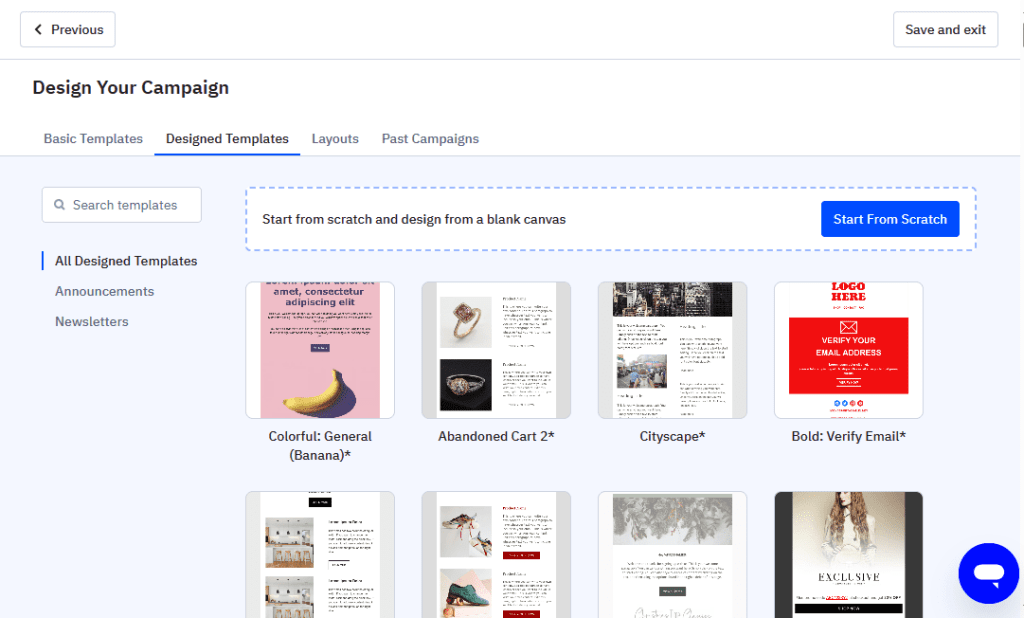Click the search magnifier icon
Screen dimensions: 1024x618
tap(60, 205)
